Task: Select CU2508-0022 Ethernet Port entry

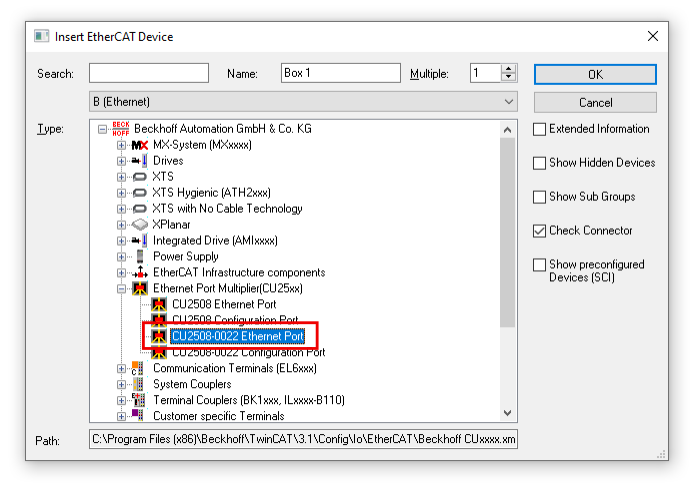Action: pos(237,336)
